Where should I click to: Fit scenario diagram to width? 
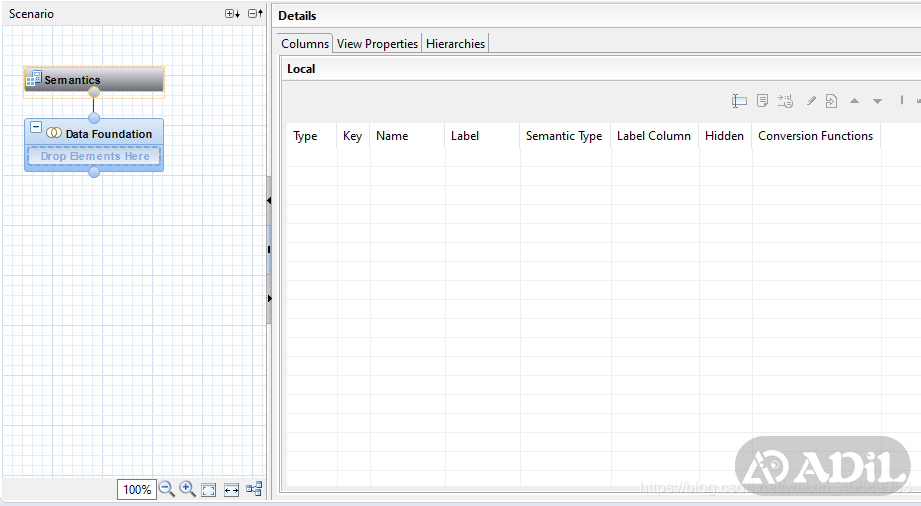(x=231, y=490)
